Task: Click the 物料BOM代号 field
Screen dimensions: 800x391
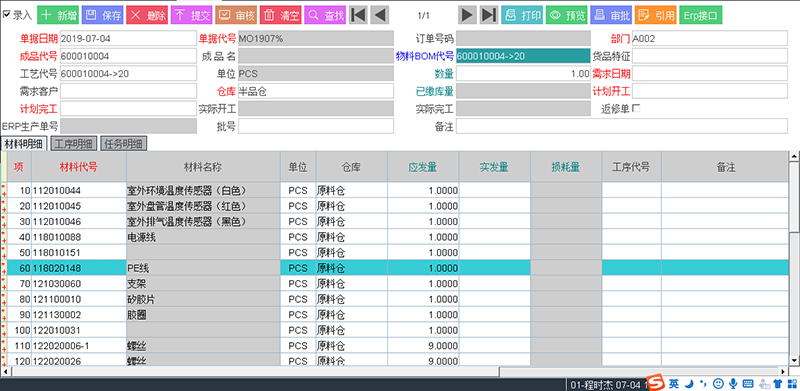Action: [523, 56]
